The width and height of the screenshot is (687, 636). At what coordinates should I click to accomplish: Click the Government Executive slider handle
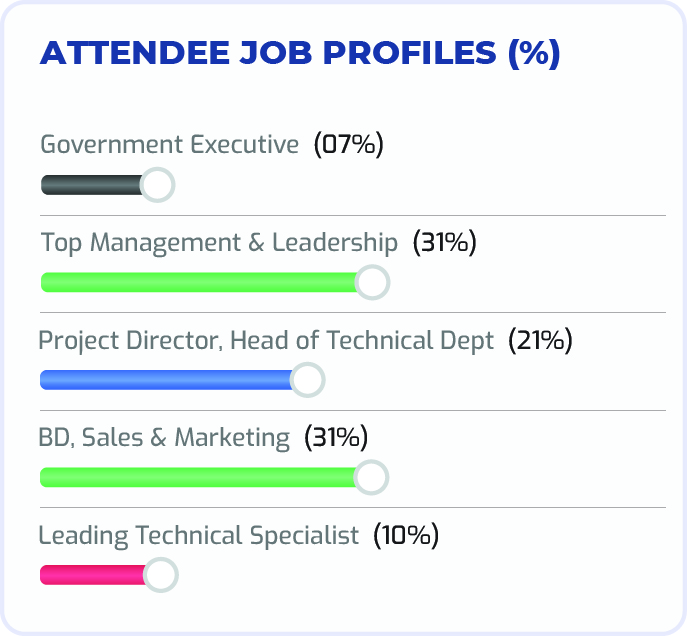click(x=157, y=185)
